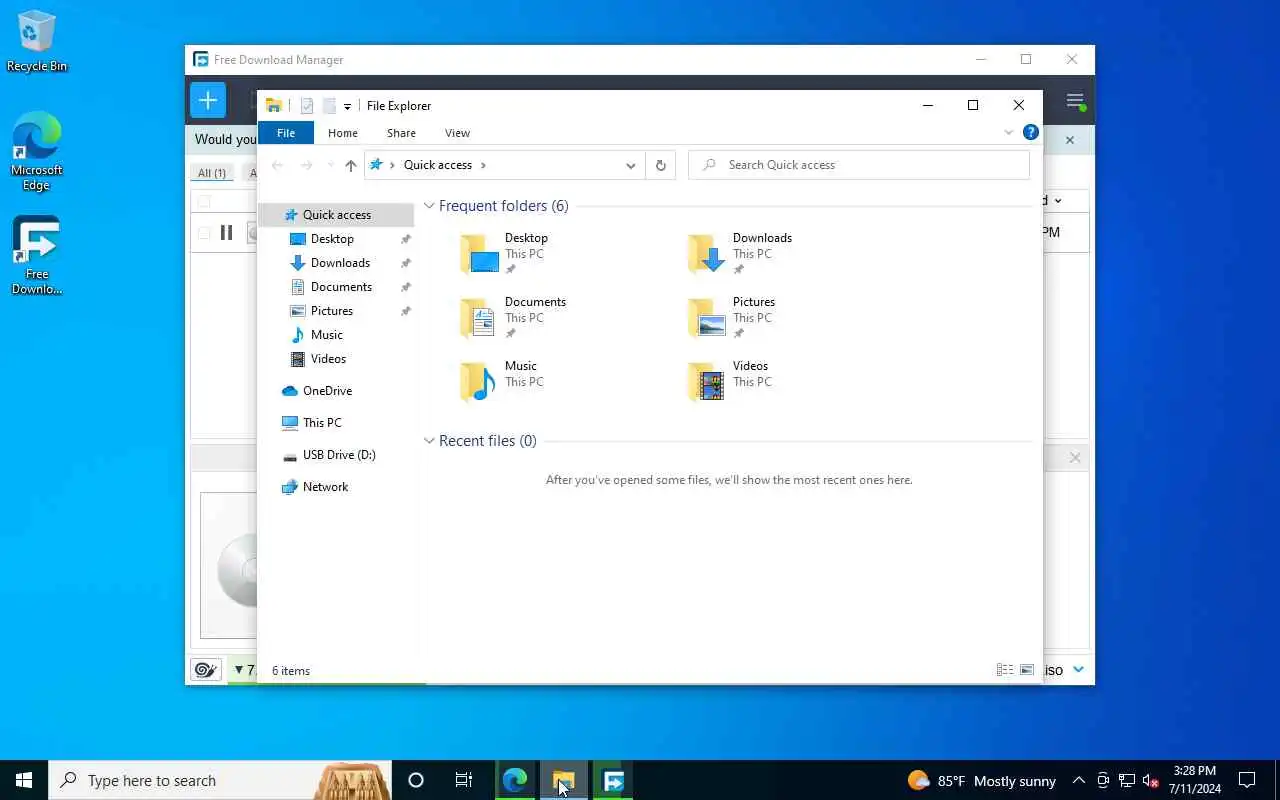Collapse the Recent files group
This screenshot has width=1280, height=800.
pyautogui.click(x=429, y=441)
